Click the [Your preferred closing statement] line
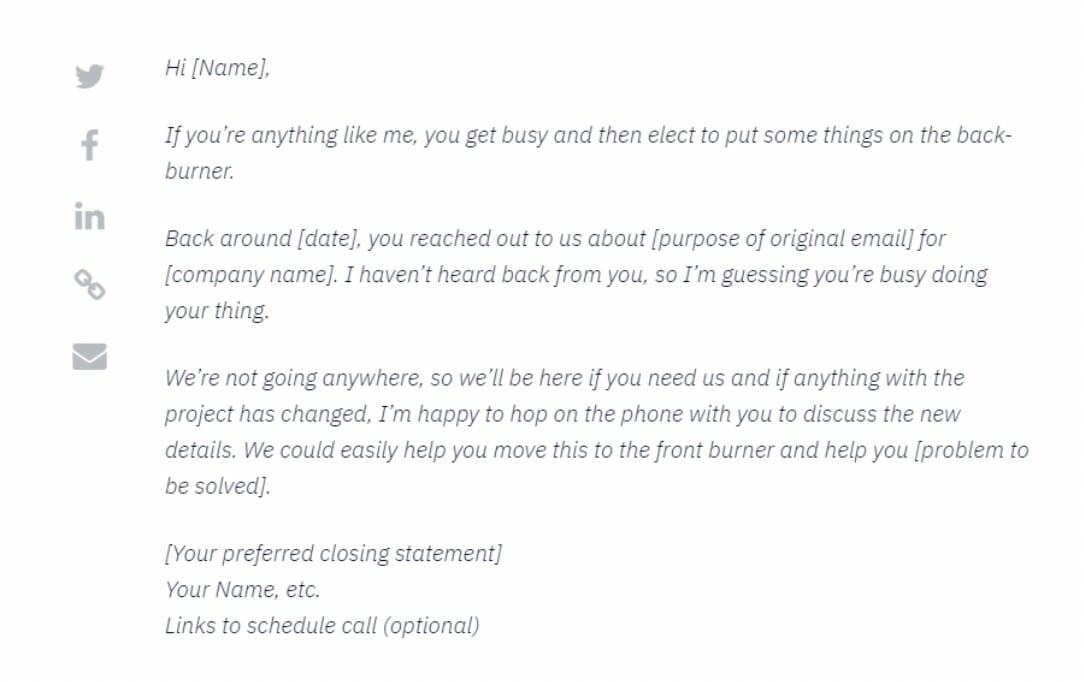Viewport: 1084px width, 682px height. click(x=333, y=553)
